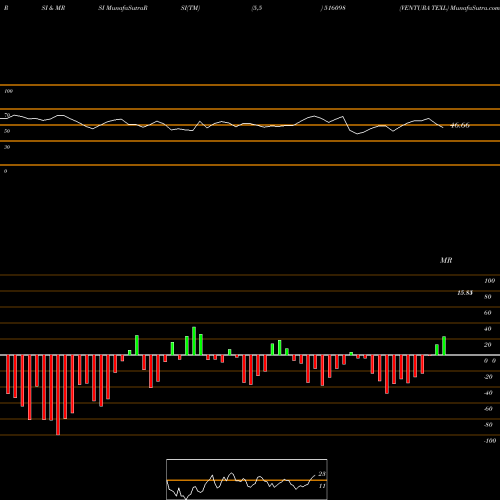Click the MR axis label 60
The width and height of the screenshot is (500, 500).
[x=487, y=313]
